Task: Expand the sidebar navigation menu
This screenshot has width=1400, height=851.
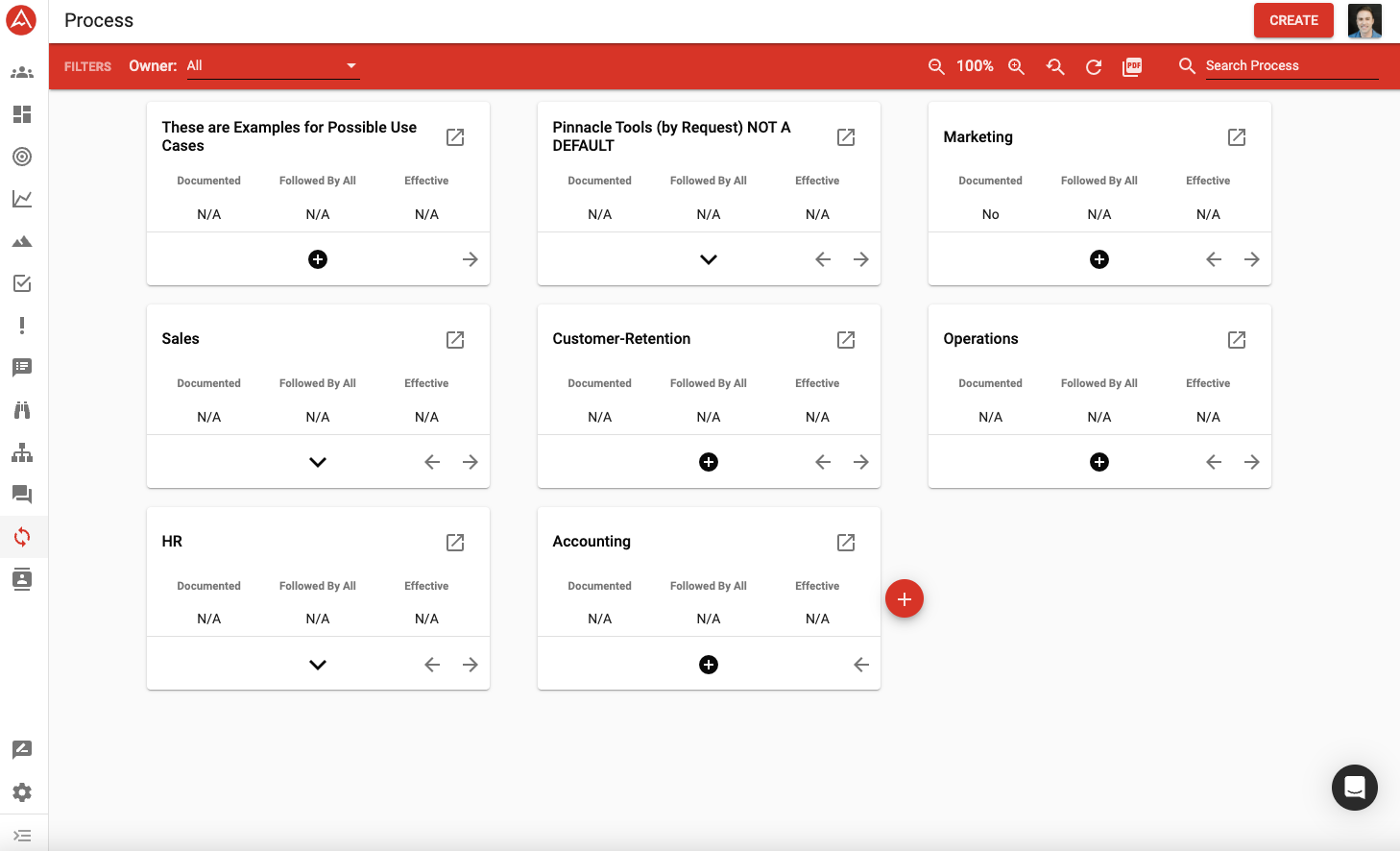Action: tap(22, 836)
